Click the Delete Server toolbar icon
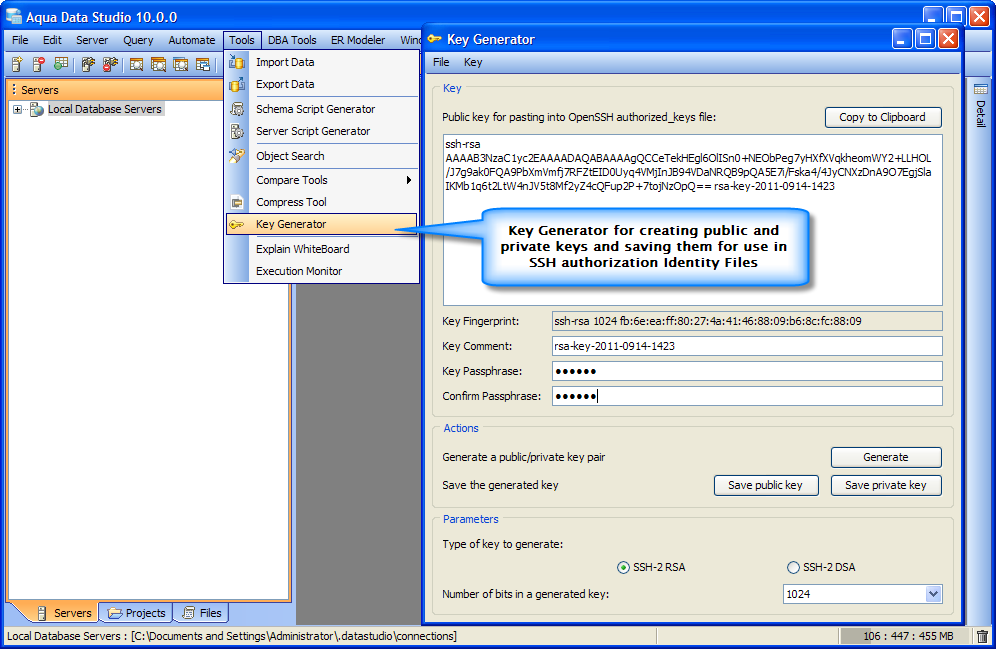The height and width of the screenshot is (649, 996). pyautogui.click(x=39, y=64)
